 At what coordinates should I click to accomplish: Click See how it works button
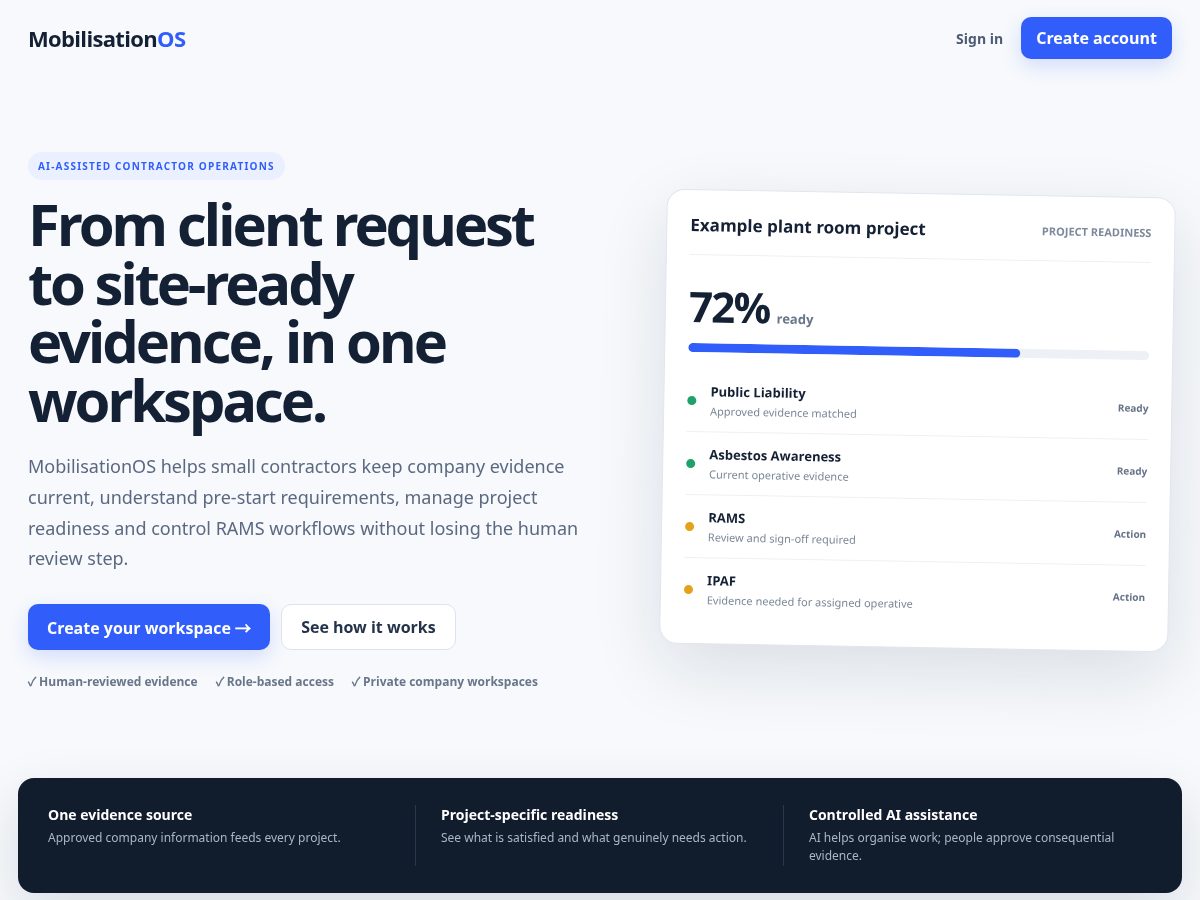(368, 627)
